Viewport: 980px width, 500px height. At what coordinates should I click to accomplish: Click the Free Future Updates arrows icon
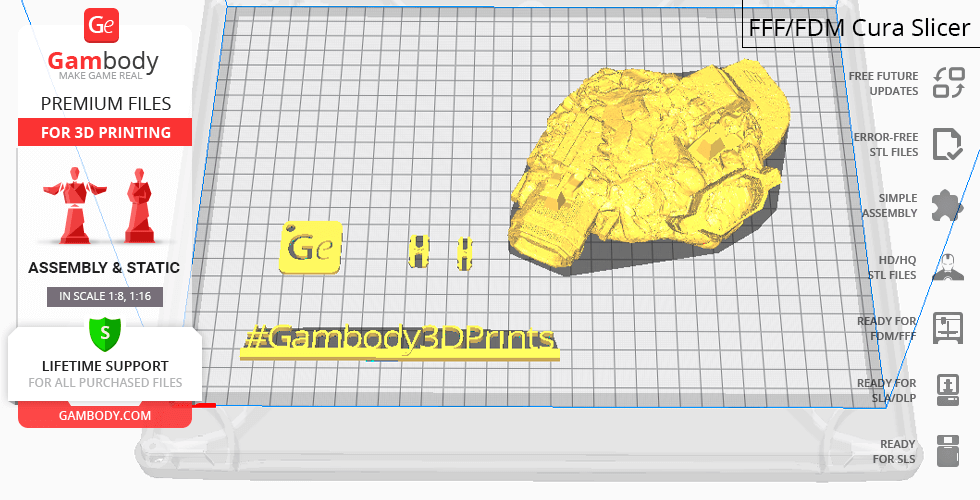point(947,83)
